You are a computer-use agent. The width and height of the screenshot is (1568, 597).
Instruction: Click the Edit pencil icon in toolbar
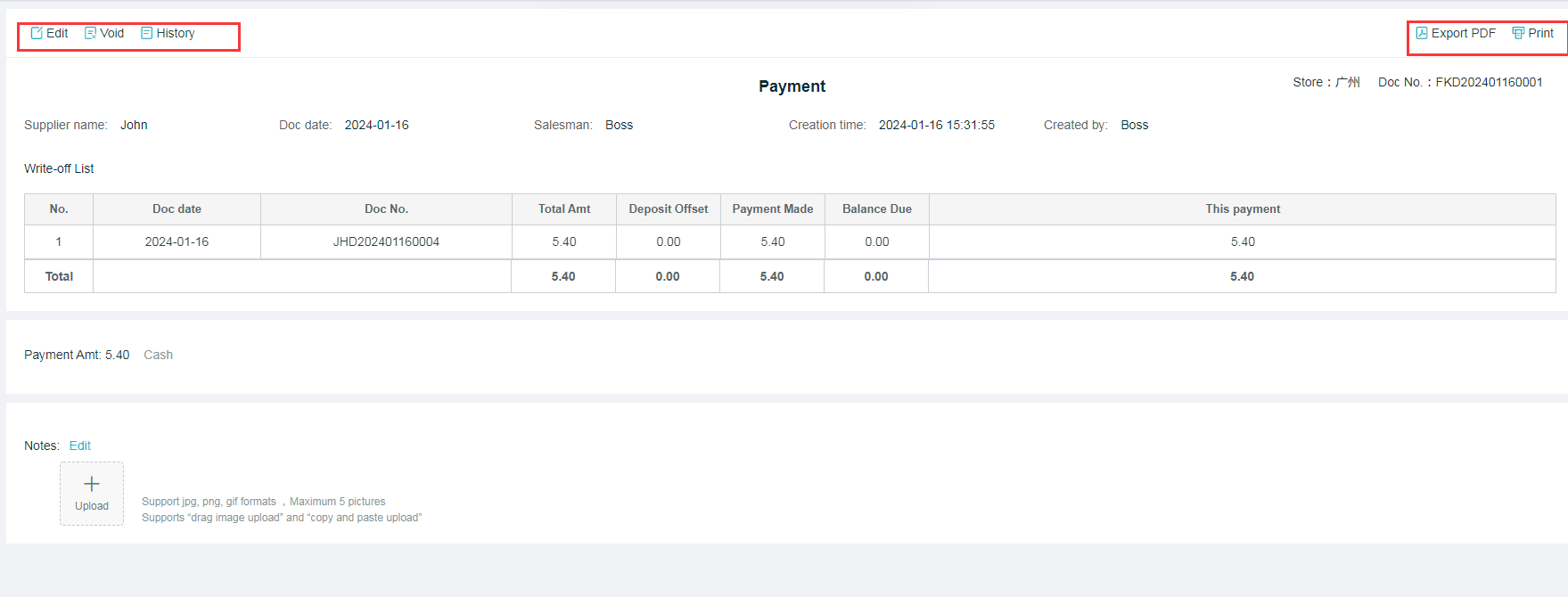(x=37, y=33)
